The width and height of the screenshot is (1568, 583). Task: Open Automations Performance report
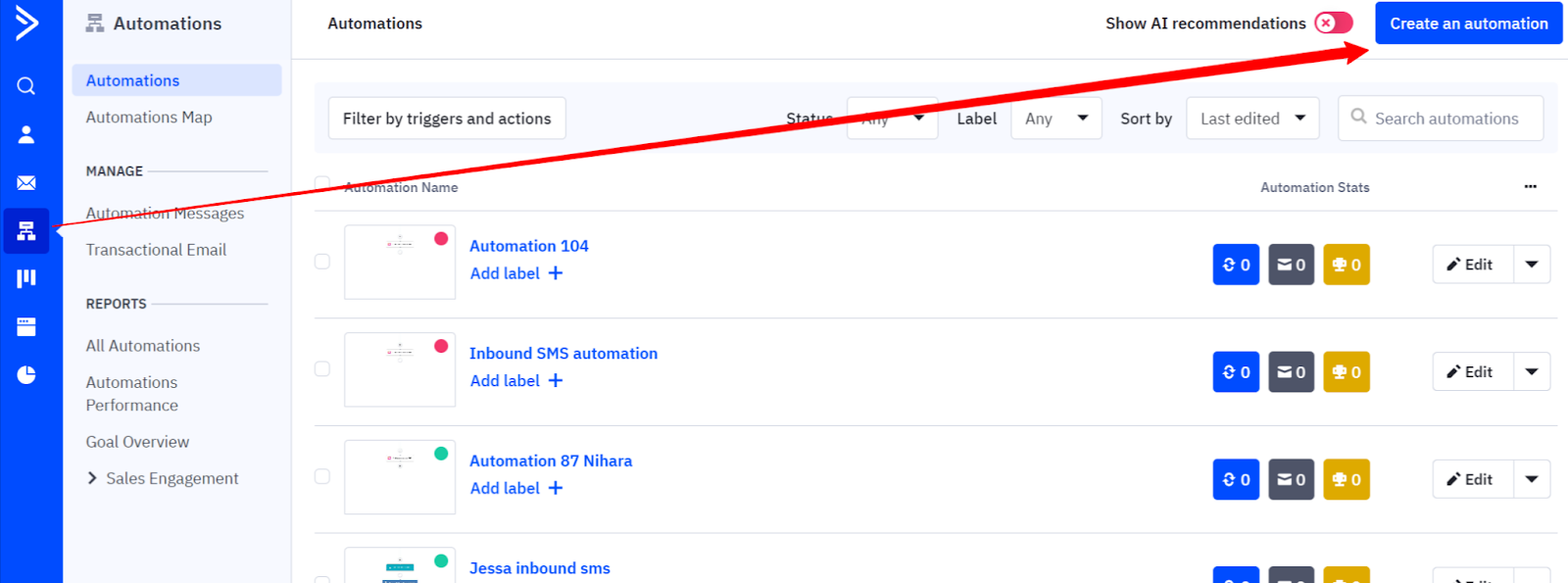132,394
